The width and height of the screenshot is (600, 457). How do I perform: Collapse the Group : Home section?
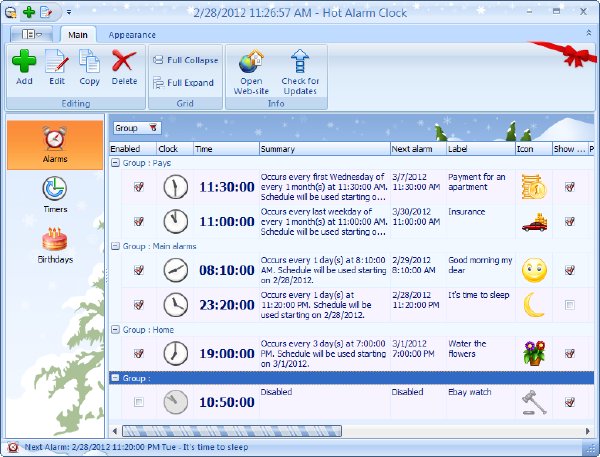pos(115,330)
